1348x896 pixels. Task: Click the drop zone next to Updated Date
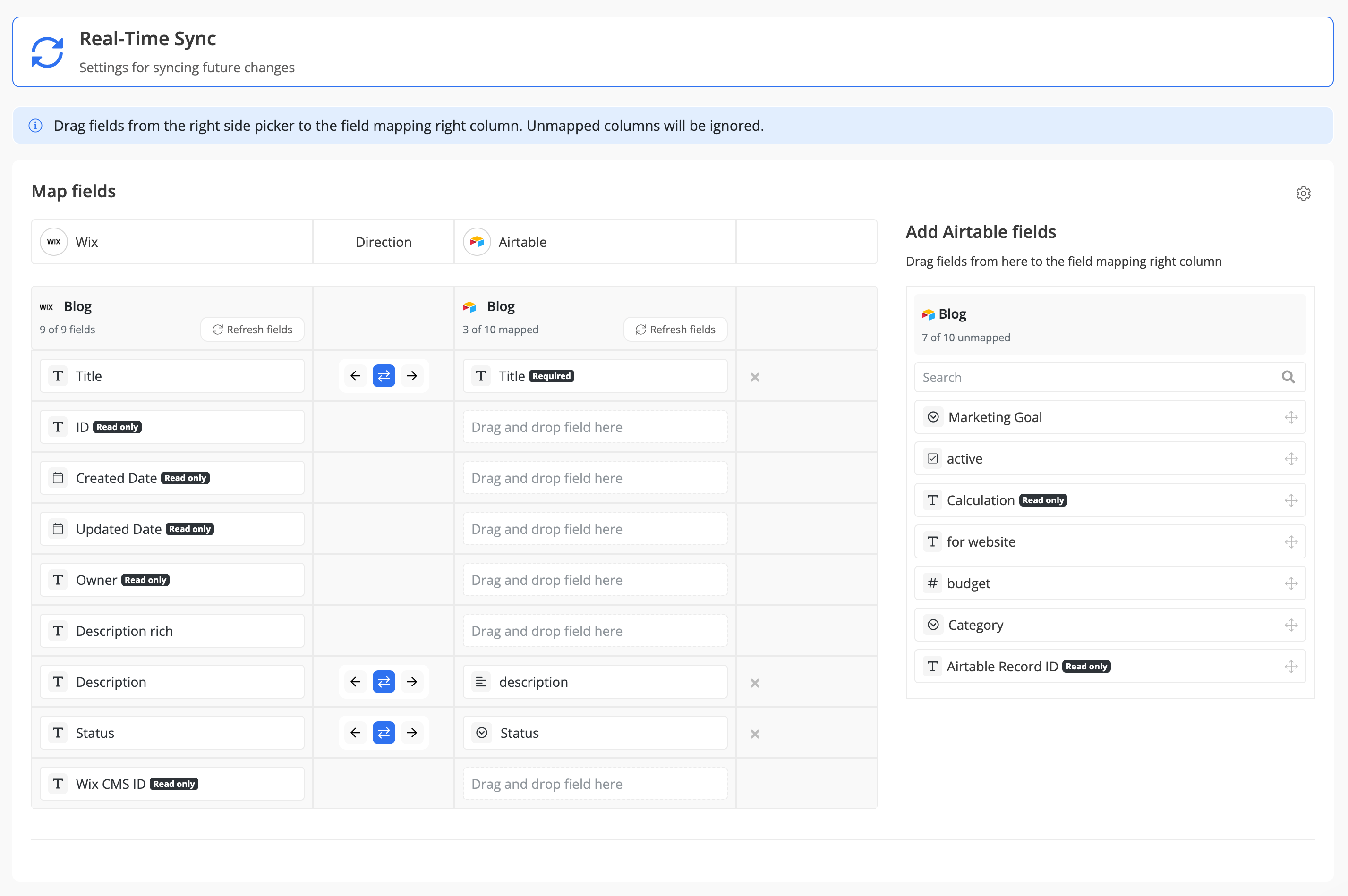595,529
